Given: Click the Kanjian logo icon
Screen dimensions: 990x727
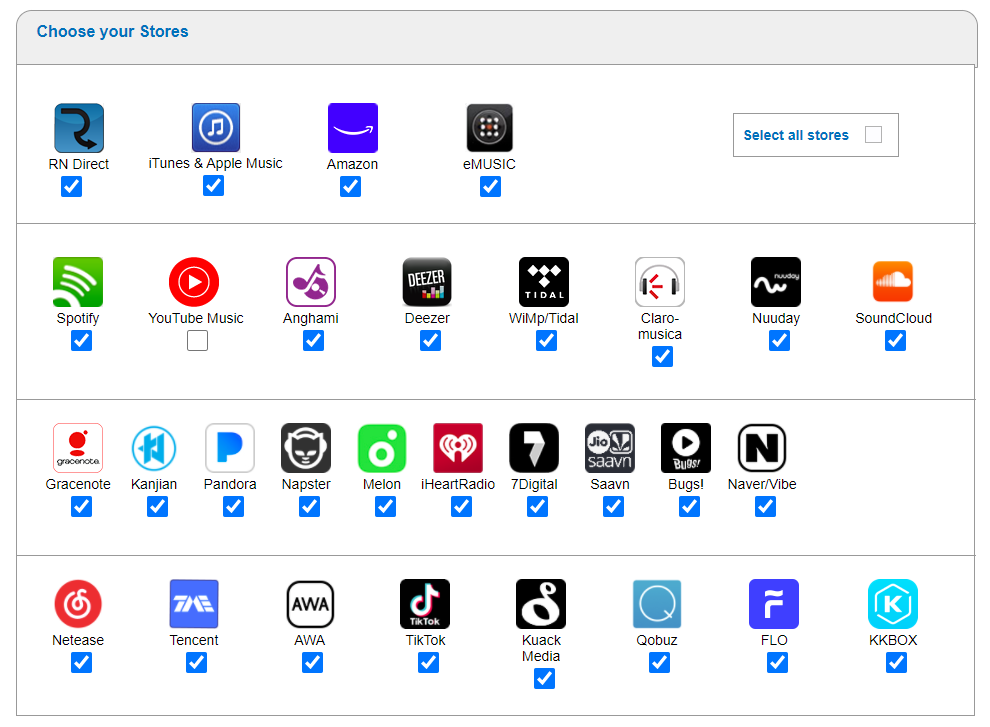Looking at the screenshot, I should click(x=153, y=448).
